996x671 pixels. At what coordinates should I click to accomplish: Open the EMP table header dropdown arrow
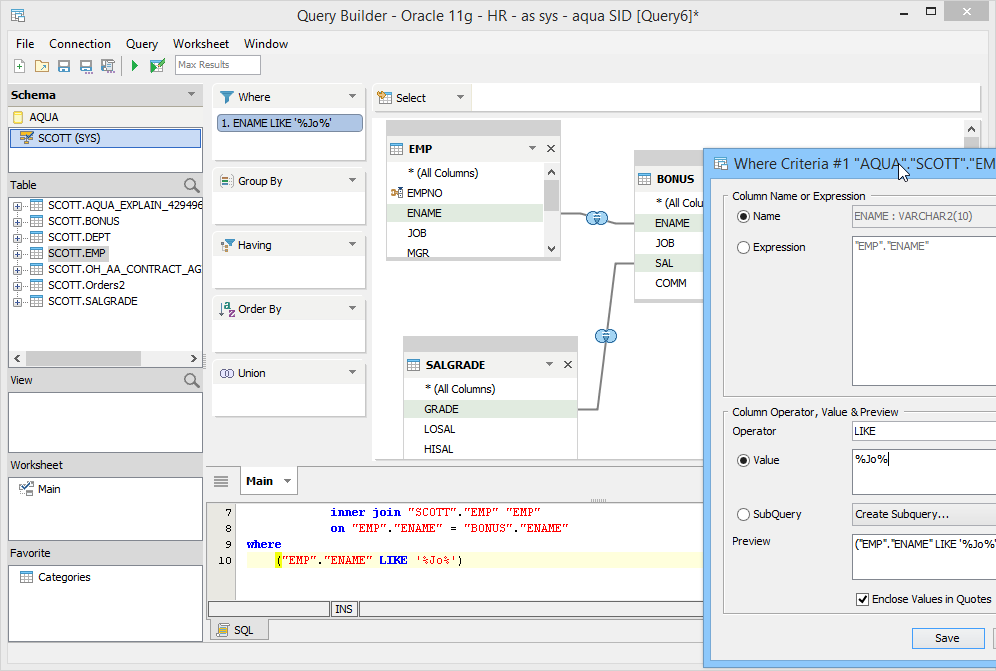532,149
